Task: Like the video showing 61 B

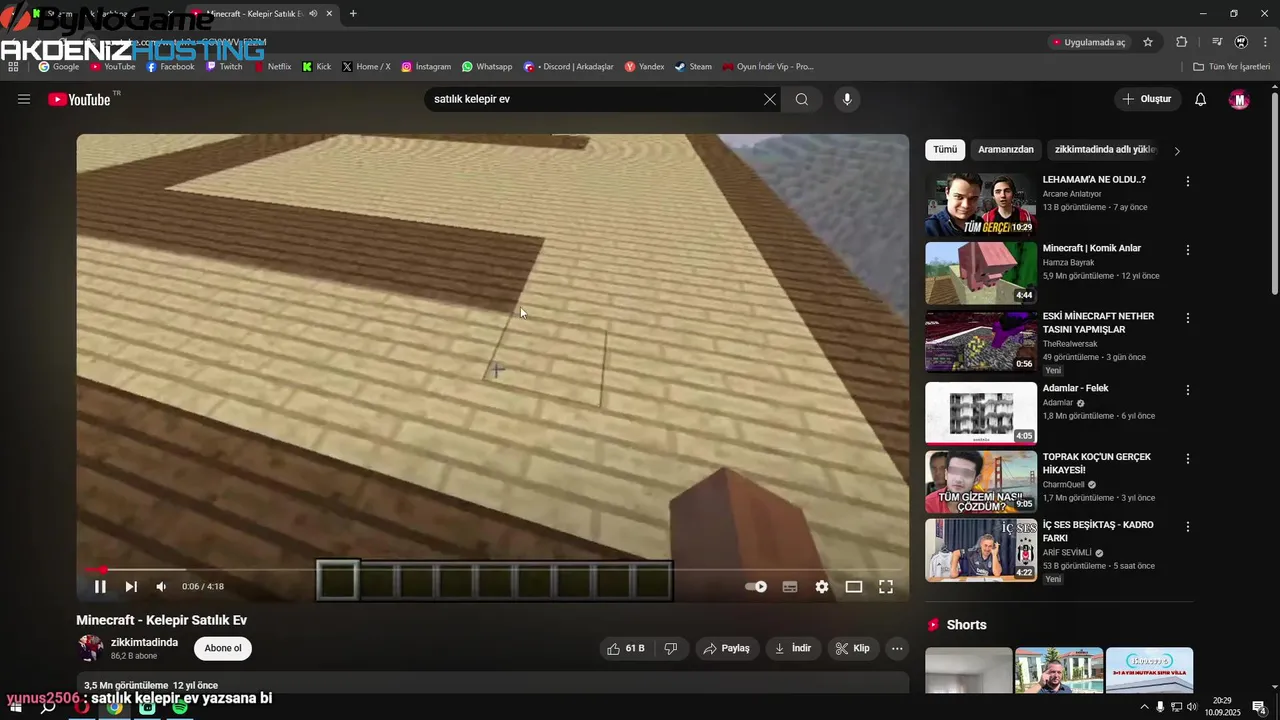Action: (626, 648)
